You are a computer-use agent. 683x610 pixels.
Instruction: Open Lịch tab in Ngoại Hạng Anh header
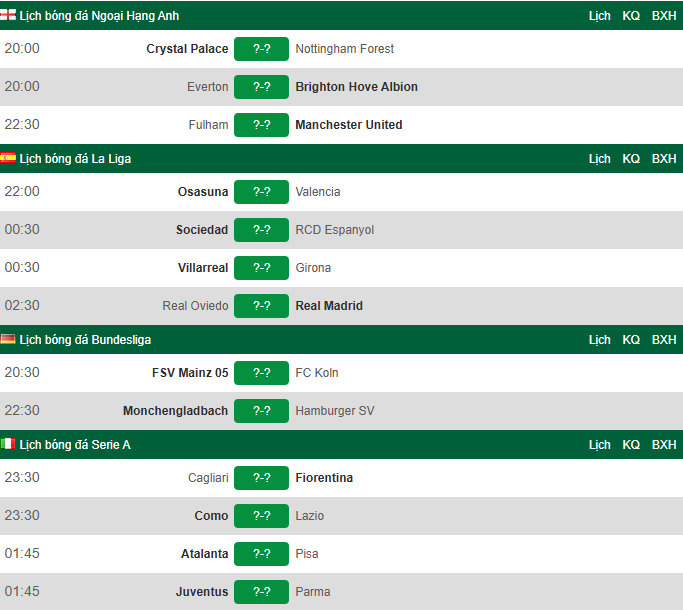[599, 16]
